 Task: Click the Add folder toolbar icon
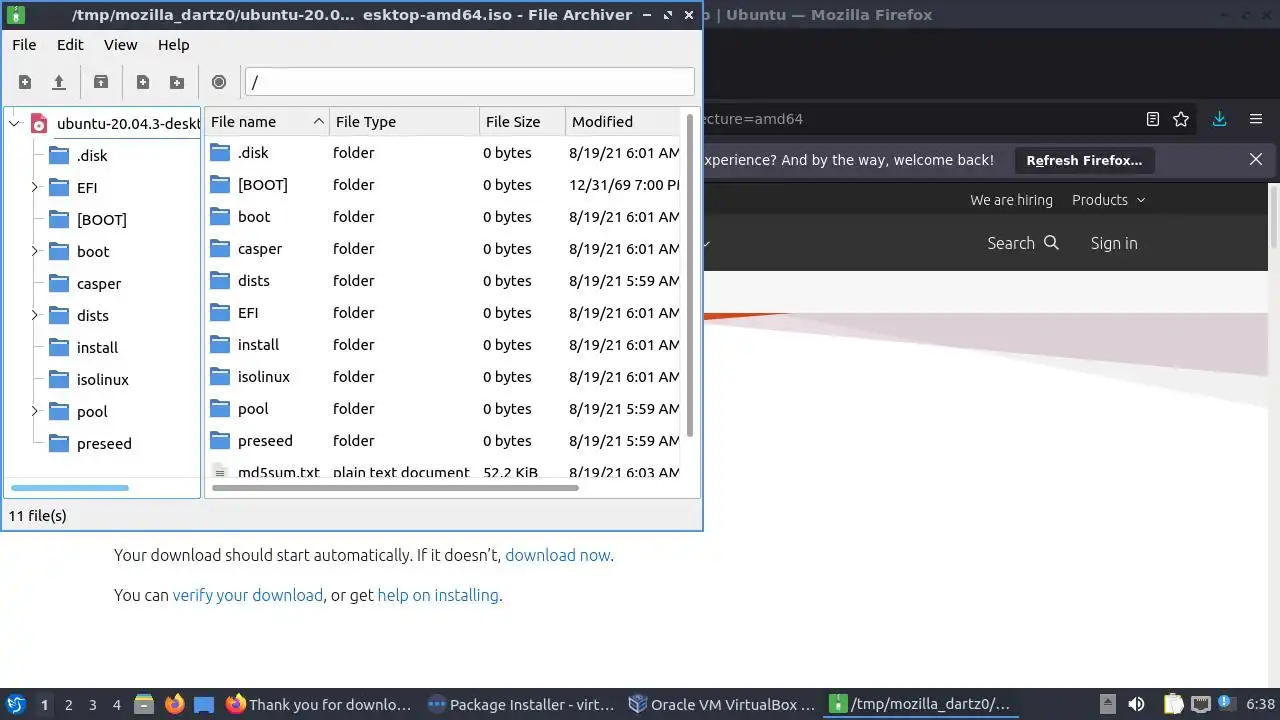pyautogui.click(x=177, y=82)
